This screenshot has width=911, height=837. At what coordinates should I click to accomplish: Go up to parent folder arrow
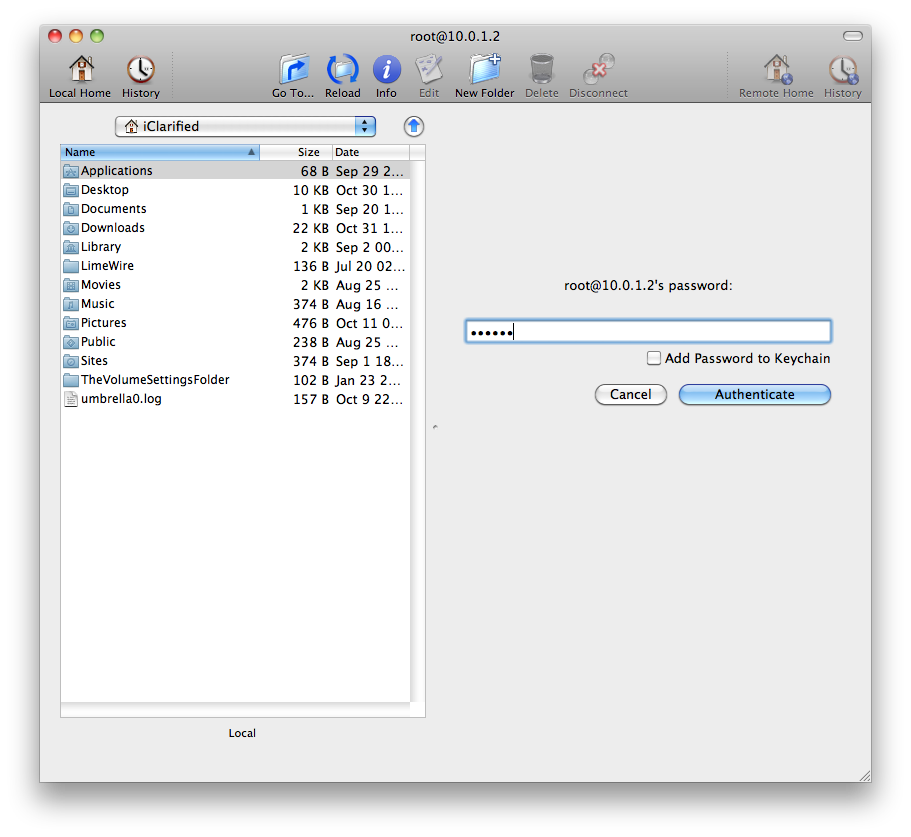click(x=414, y=126)
